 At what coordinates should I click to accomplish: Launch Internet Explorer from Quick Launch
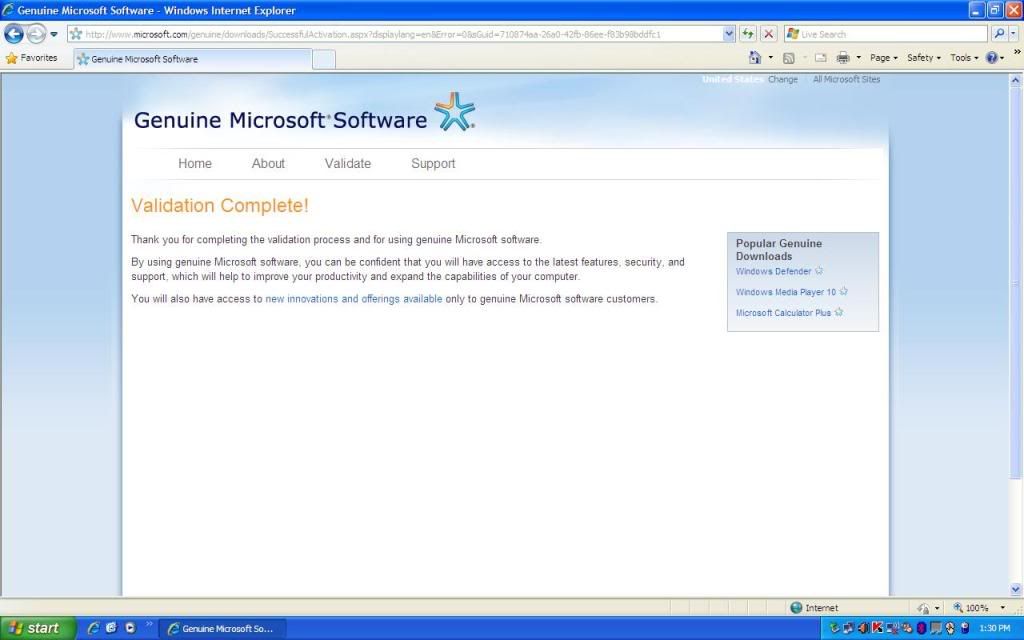point(93,628)
